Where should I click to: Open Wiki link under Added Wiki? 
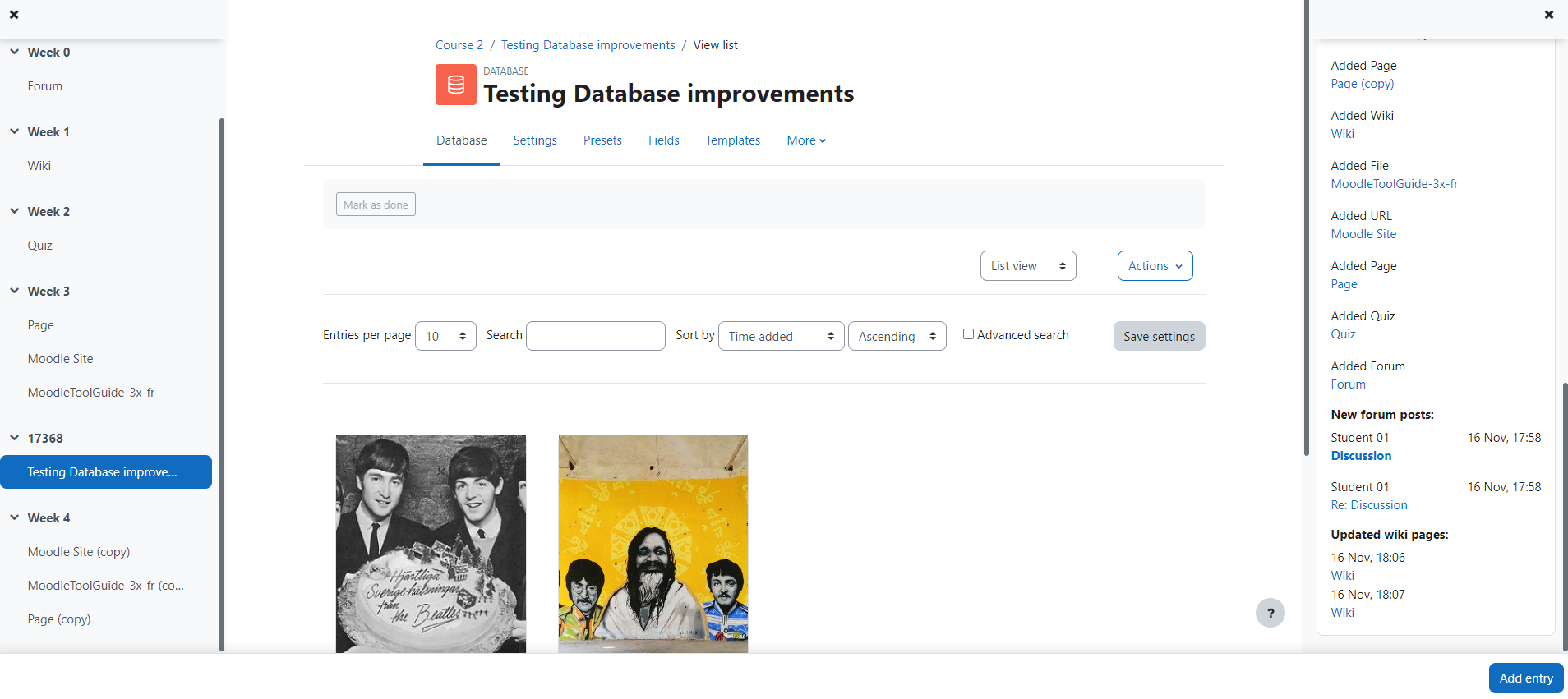(x=1343, y=134)
